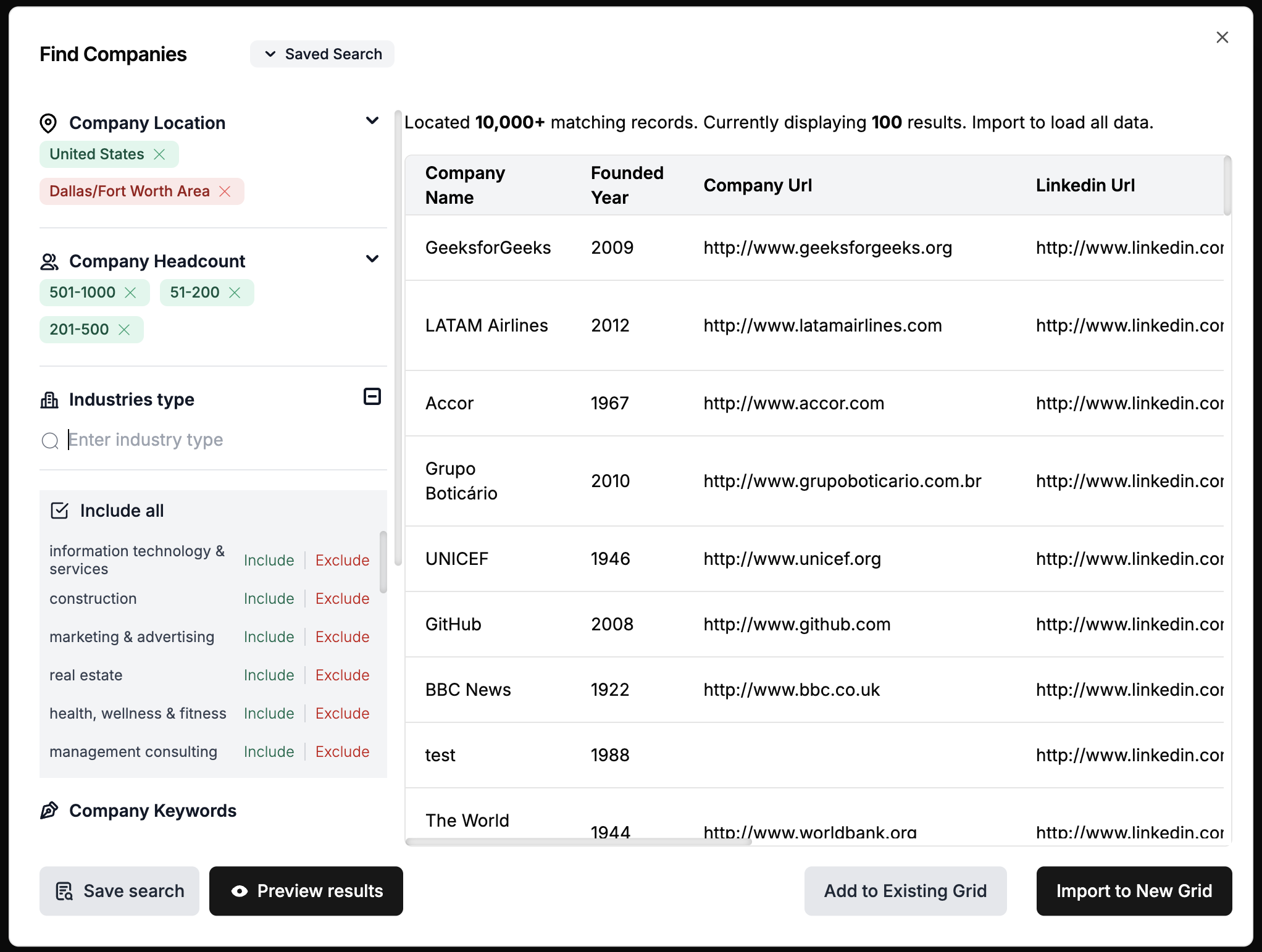Remove the 51-200 headcount tag

(x=235, y=293)
